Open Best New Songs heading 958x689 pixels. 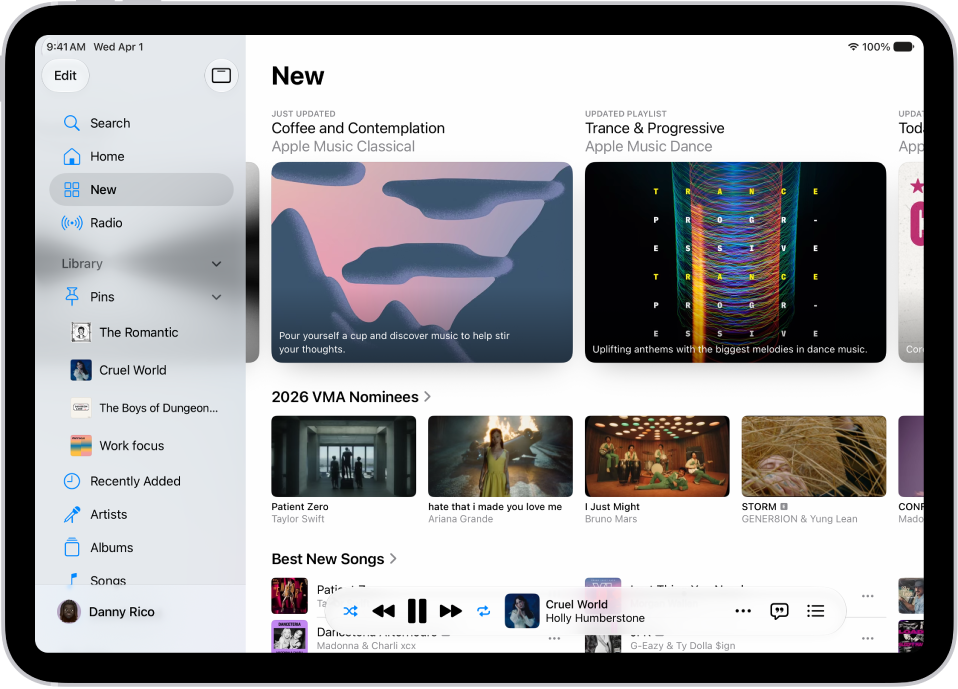327,559
